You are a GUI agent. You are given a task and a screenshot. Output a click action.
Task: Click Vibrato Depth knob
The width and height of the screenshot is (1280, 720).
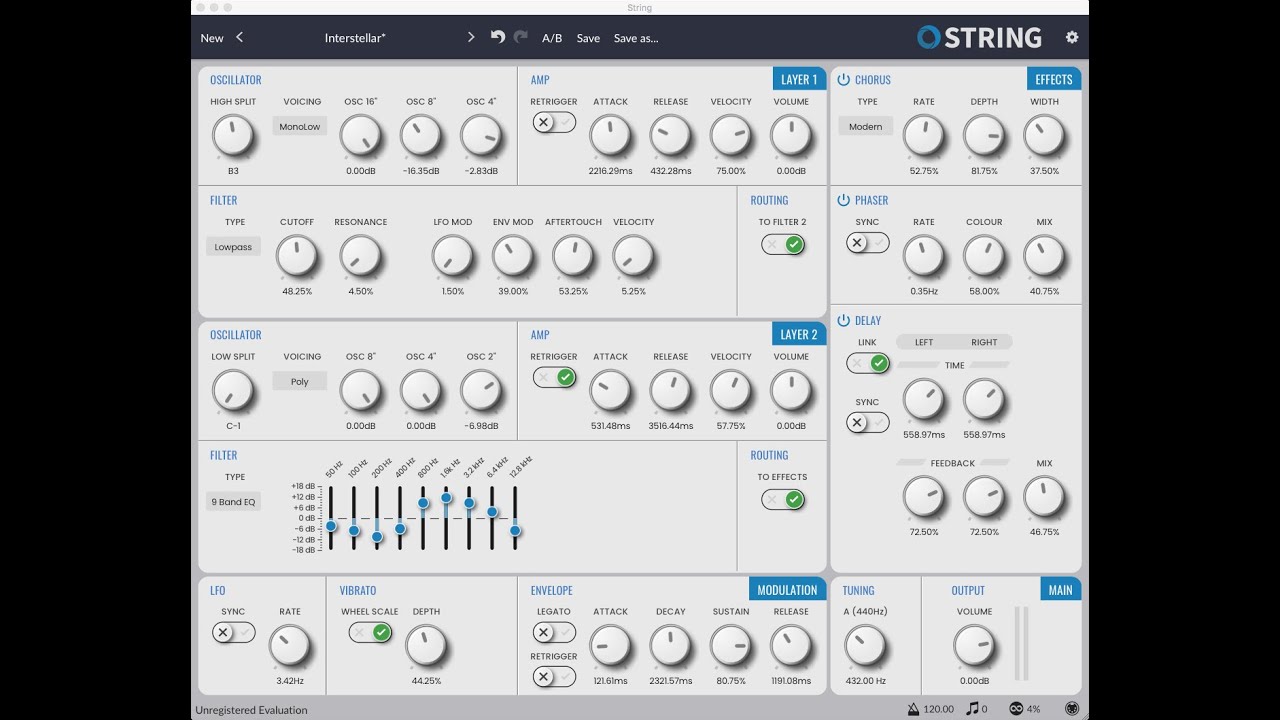coord(426,645)
